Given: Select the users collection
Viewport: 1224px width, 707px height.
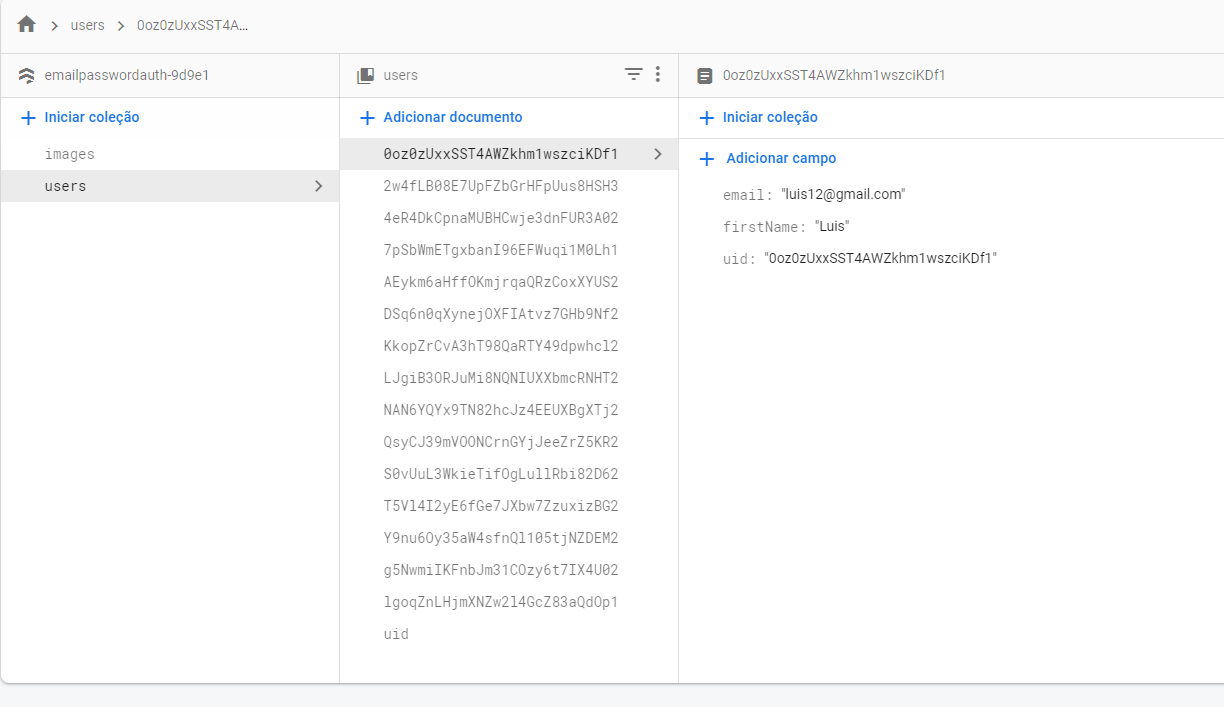Looking at the screenshot, I should (170, 186).
